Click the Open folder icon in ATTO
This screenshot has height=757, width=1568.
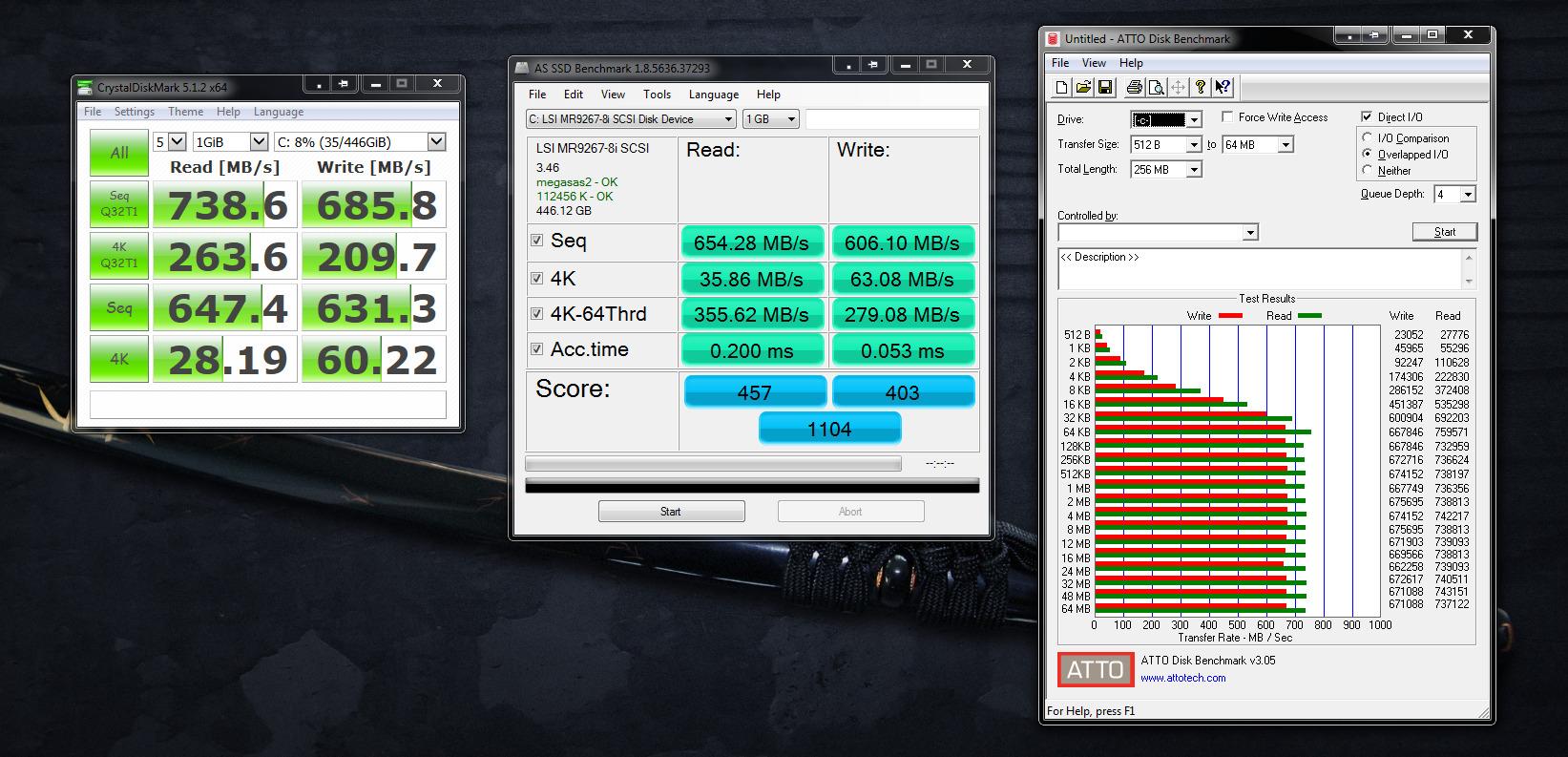point(1083,88)
